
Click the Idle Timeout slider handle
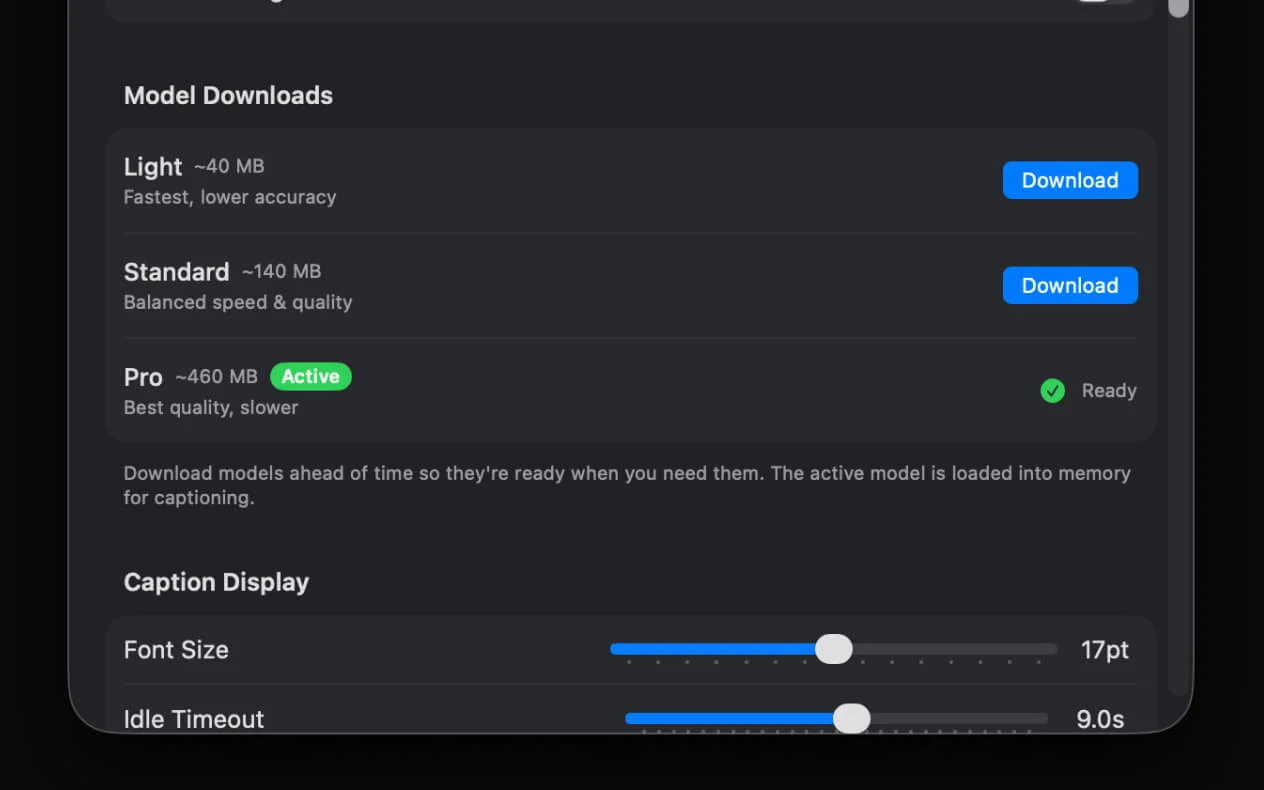tap(851, 718)
